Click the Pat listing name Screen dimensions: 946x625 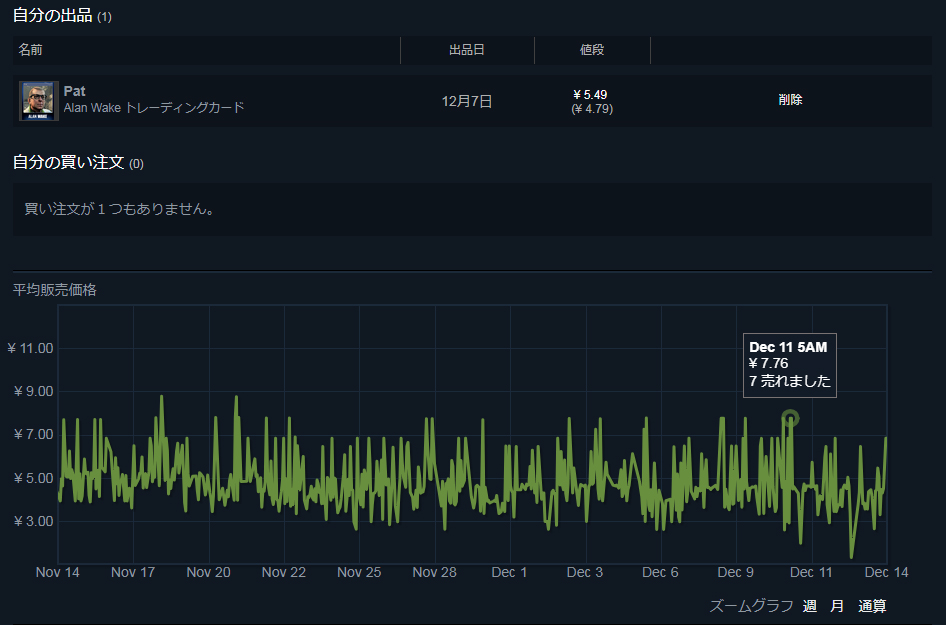click(74, 91)
